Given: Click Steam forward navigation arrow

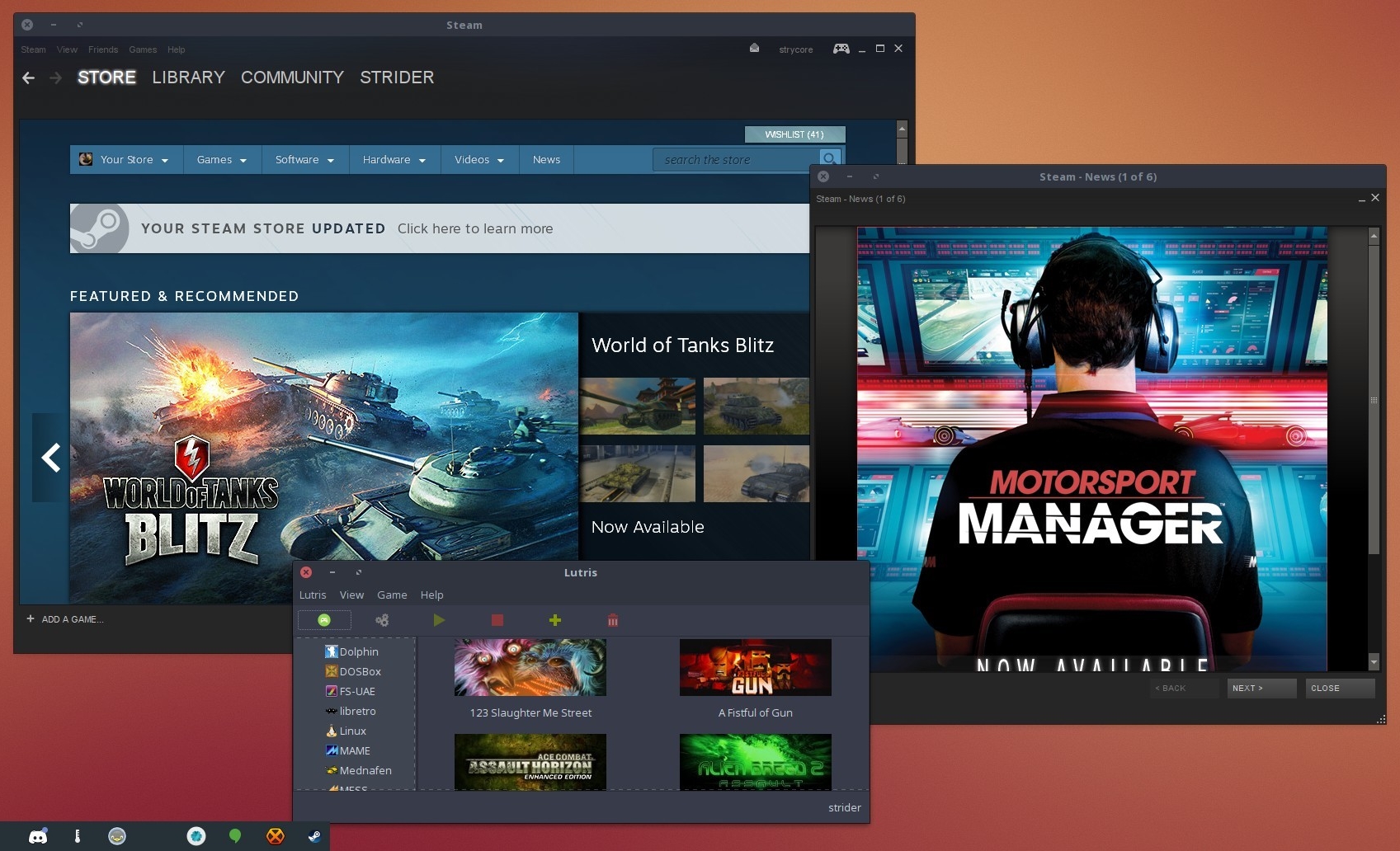Looking at the screenshot, I should pyautogui.click(x=56, y=78).
